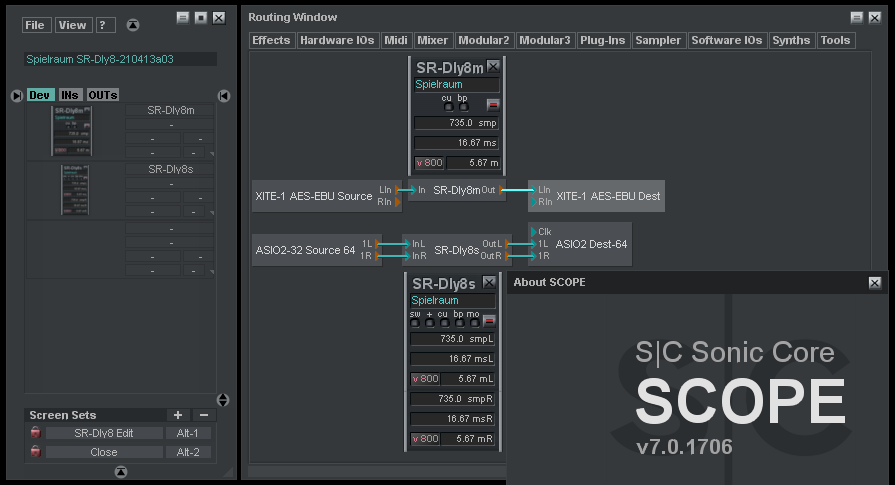
Task: Select the SR-Dly8m device thumbnail in the list
Action: pyautogui.click(x=71, y=131)
